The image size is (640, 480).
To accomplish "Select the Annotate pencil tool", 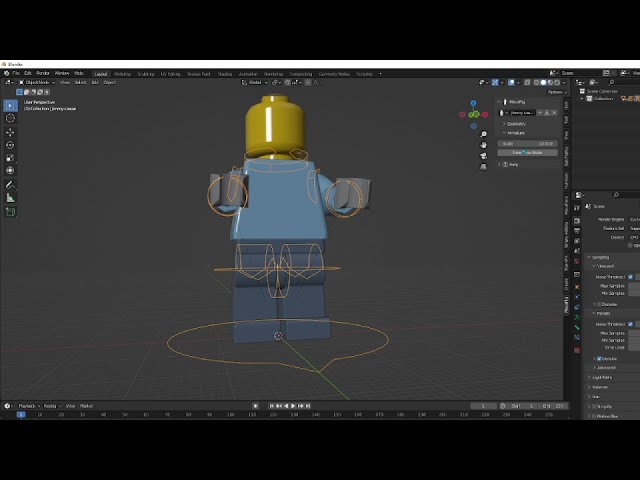I will (x=10, y=185).
